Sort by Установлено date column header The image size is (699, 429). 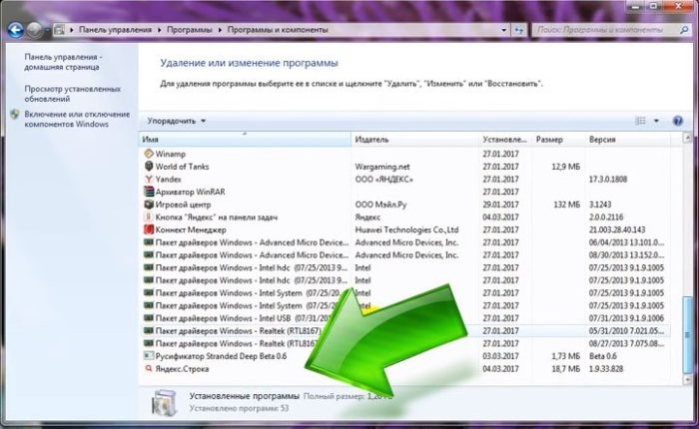(505, 140)
